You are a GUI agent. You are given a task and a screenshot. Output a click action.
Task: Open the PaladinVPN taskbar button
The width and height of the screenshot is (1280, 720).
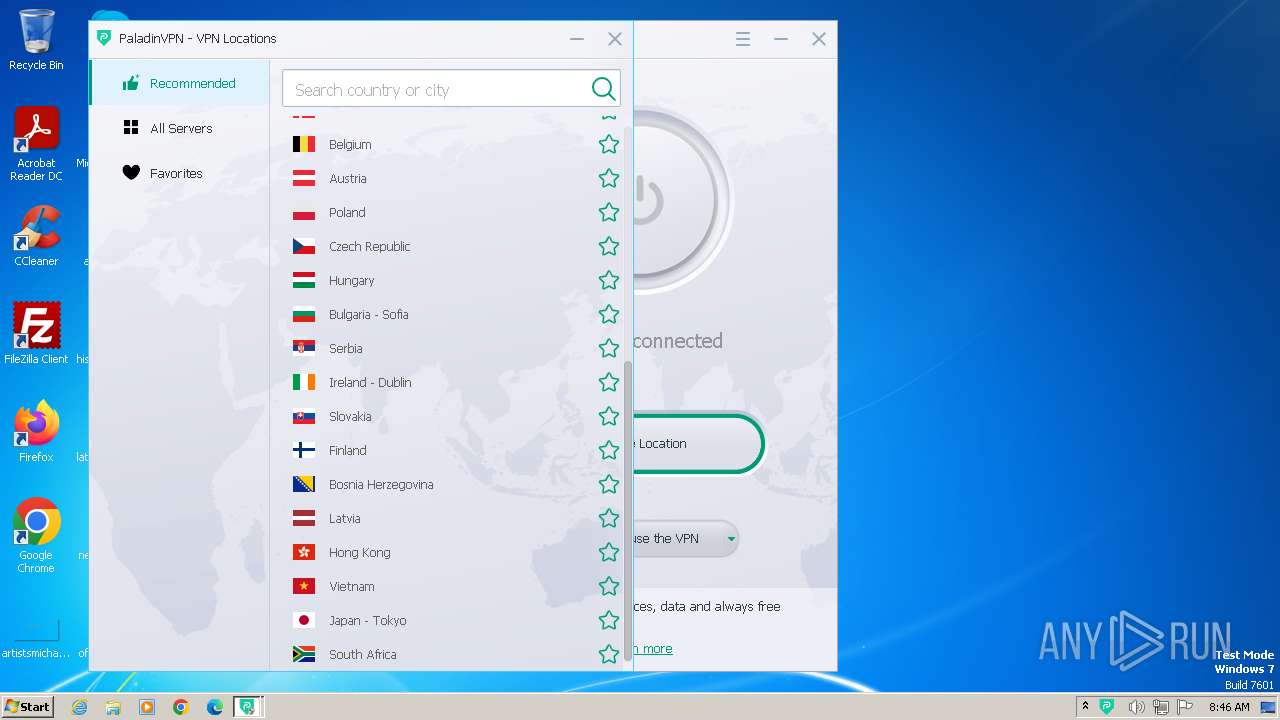[247, 706]
